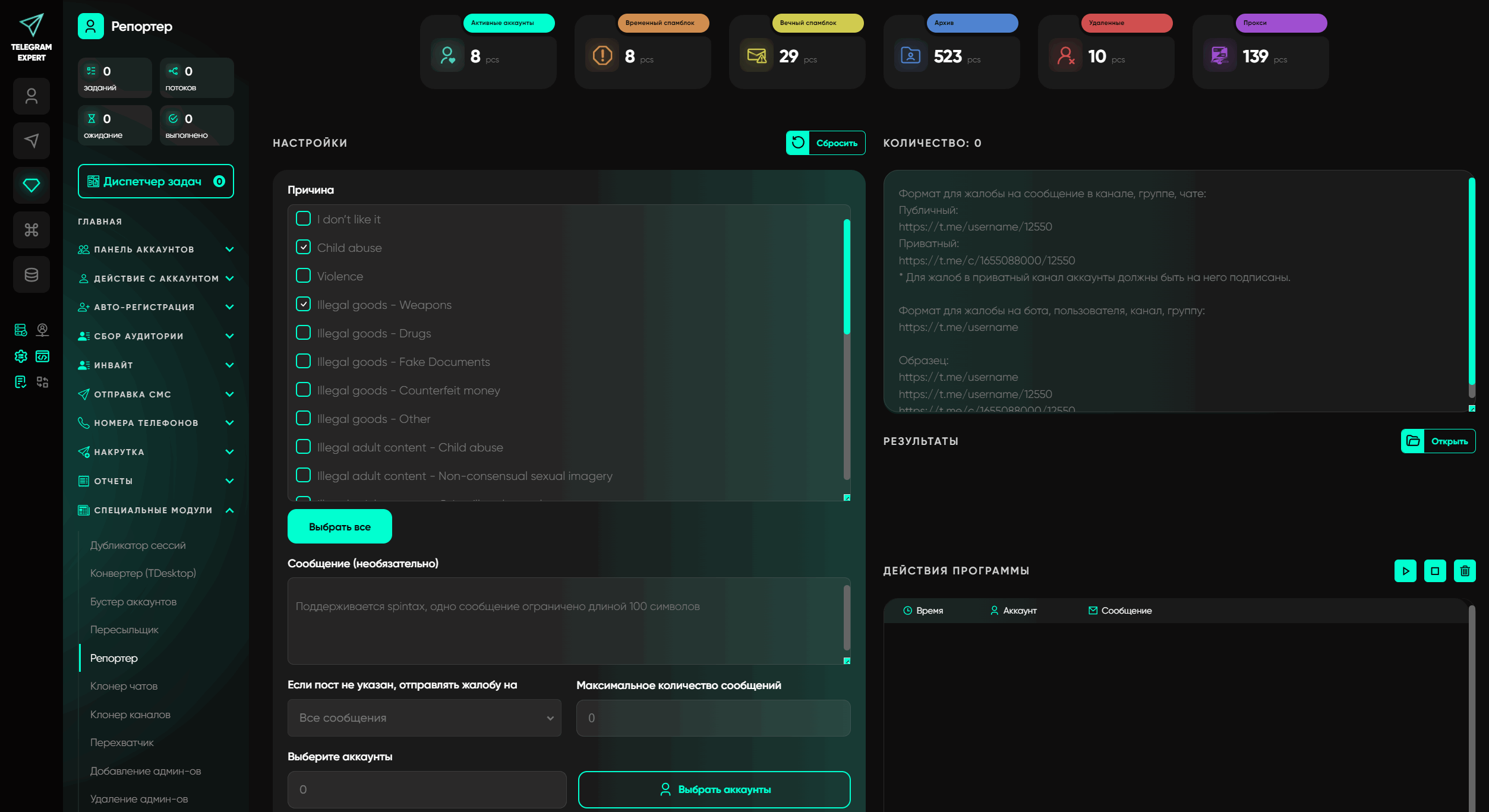The height and width of the screenshot is (812, 1489).
Task: Enable 'Illegal goods - Drugs' checkbox
Action: [x=303, y=333]
